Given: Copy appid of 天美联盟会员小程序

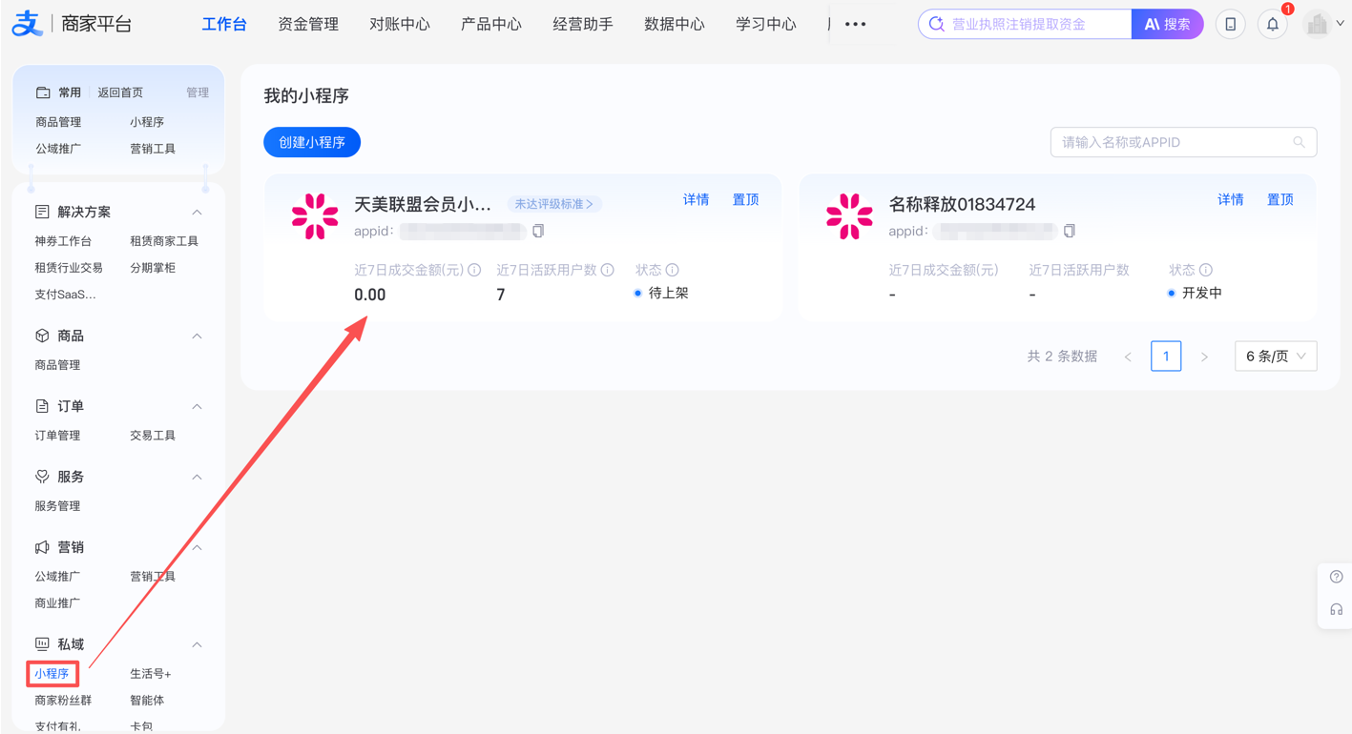Looking at the screenshot, I should point(538,231).
